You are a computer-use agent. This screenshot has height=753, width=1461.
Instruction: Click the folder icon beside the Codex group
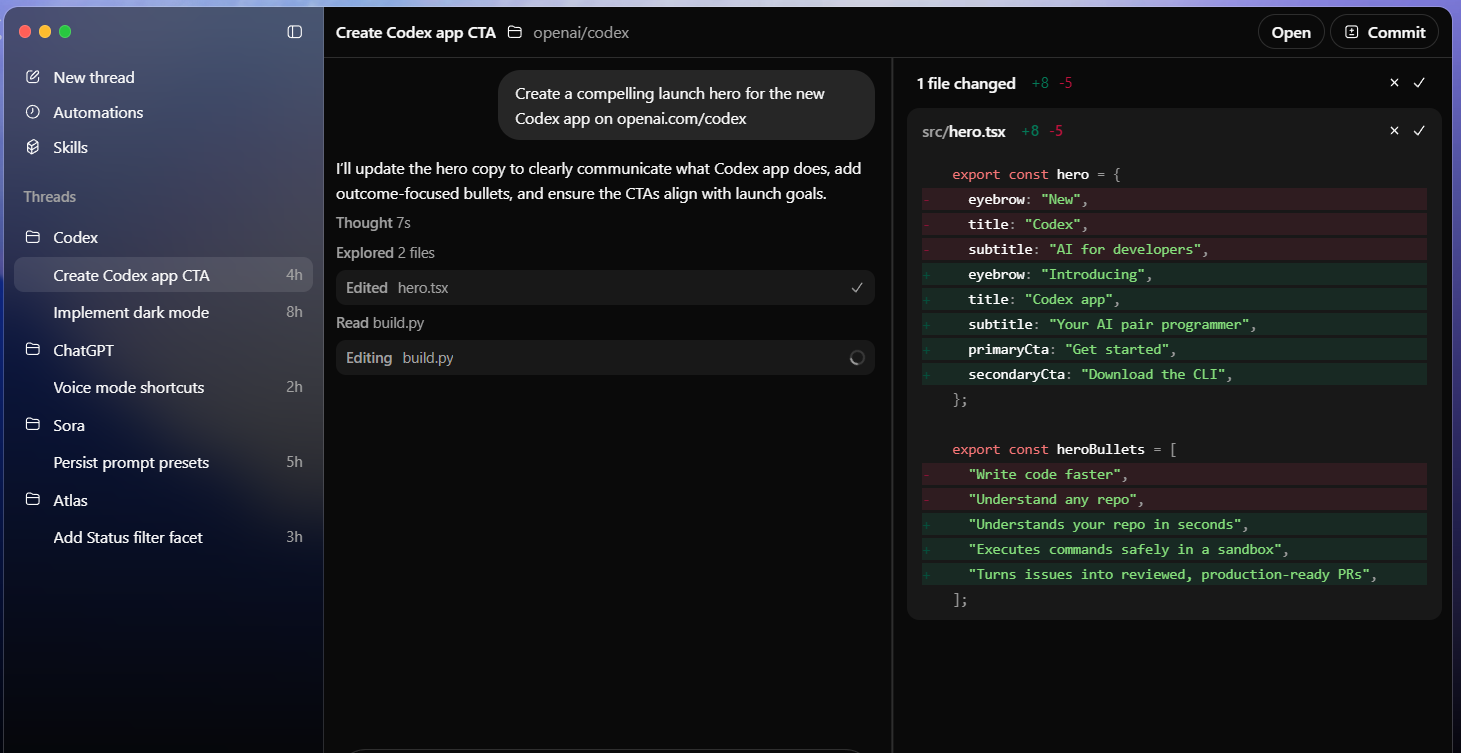31,237
